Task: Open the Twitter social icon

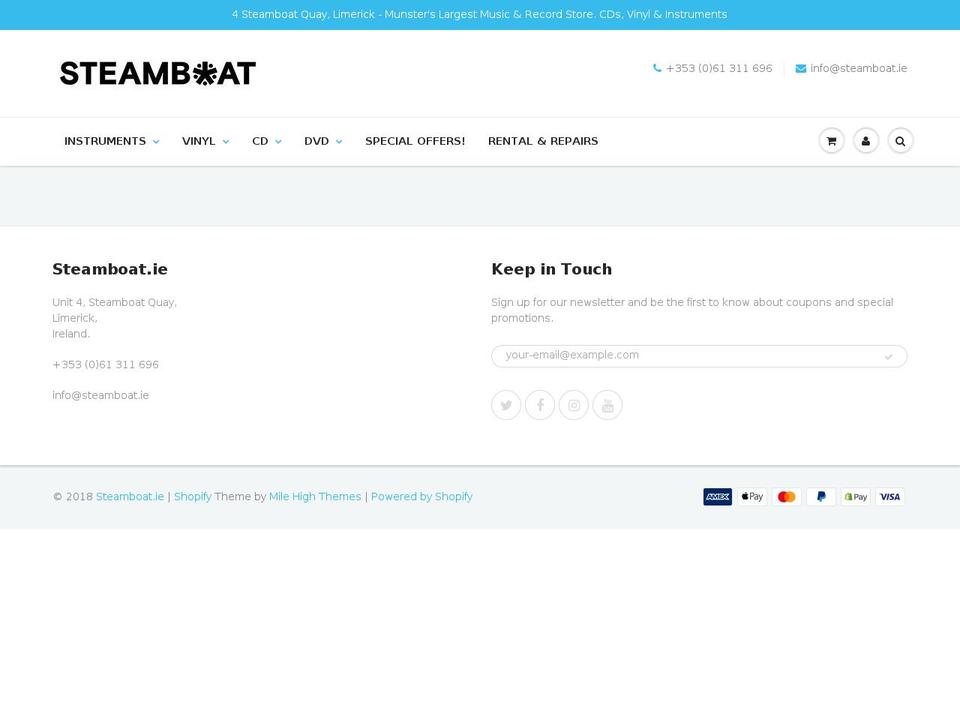Action: (506, 405)
